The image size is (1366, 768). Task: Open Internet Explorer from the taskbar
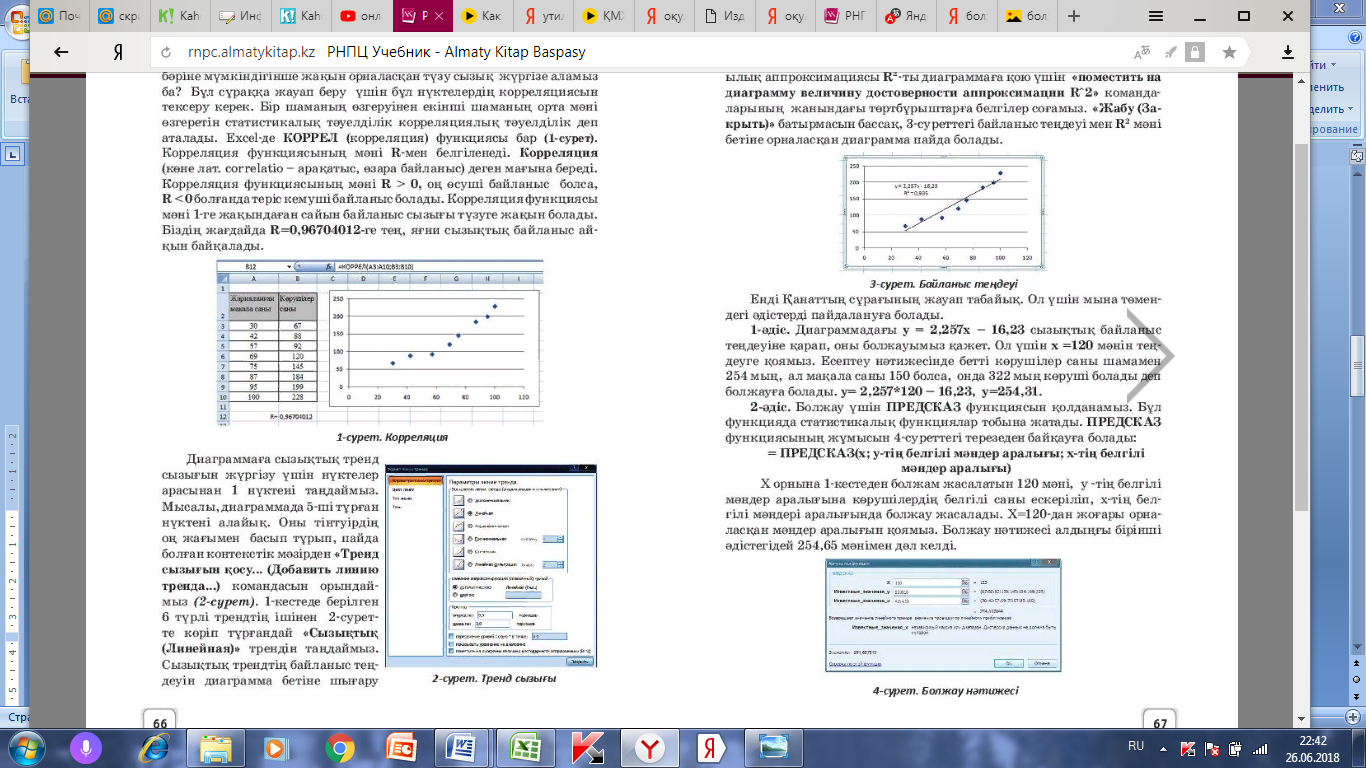155,748
